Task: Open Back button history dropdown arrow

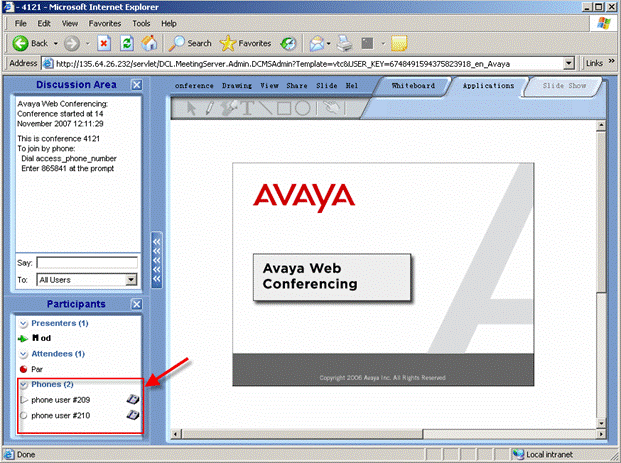Action: click(x=55, y=43)
